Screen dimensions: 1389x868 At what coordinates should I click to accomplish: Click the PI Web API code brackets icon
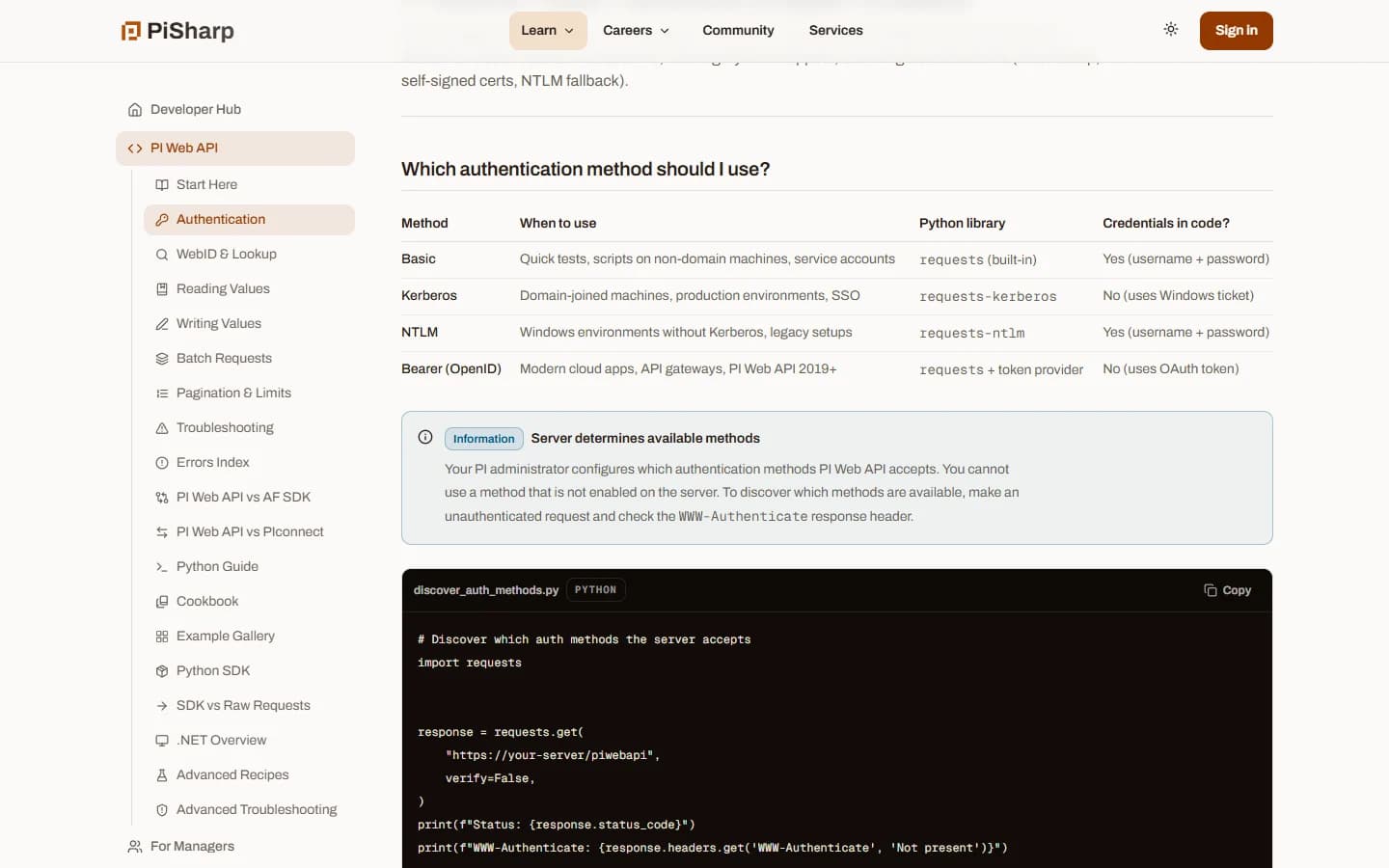click(135, 149)
